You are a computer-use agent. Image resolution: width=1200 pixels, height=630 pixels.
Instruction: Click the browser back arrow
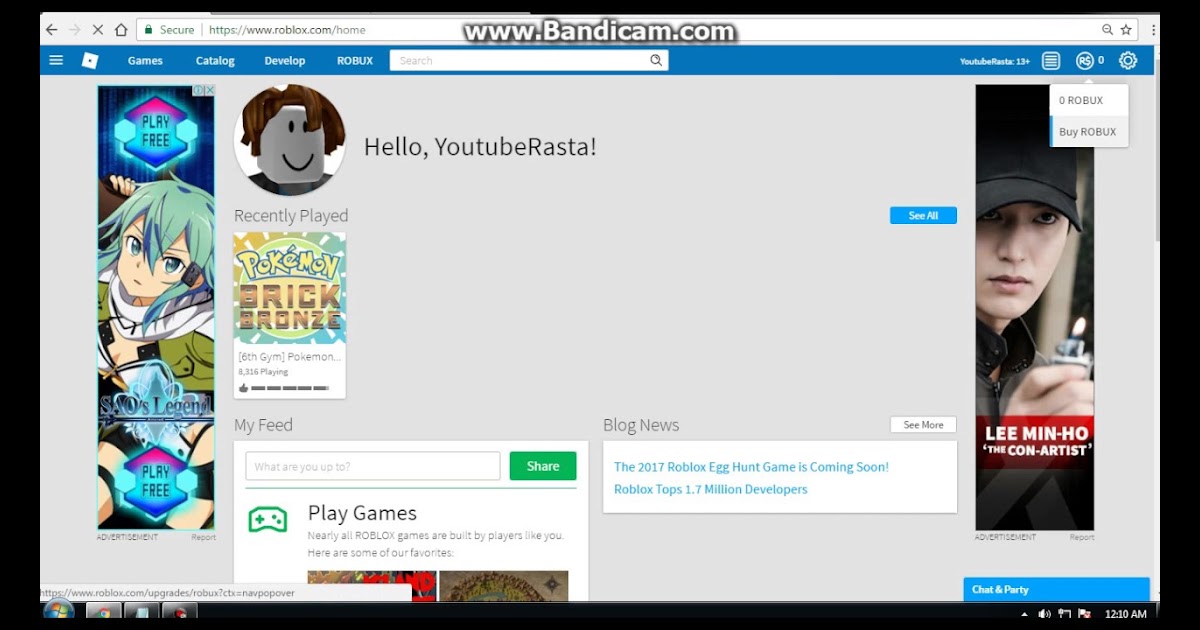(52, 30)
